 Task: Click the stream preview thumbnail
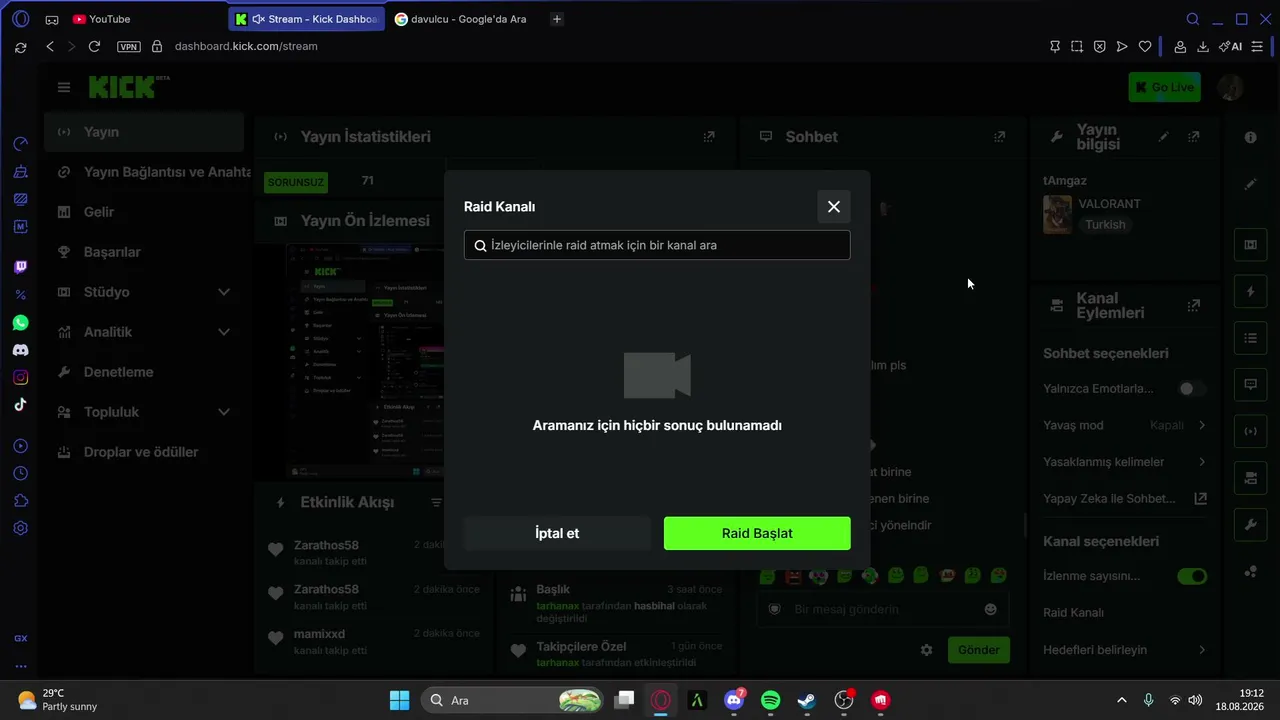point(365,361)
